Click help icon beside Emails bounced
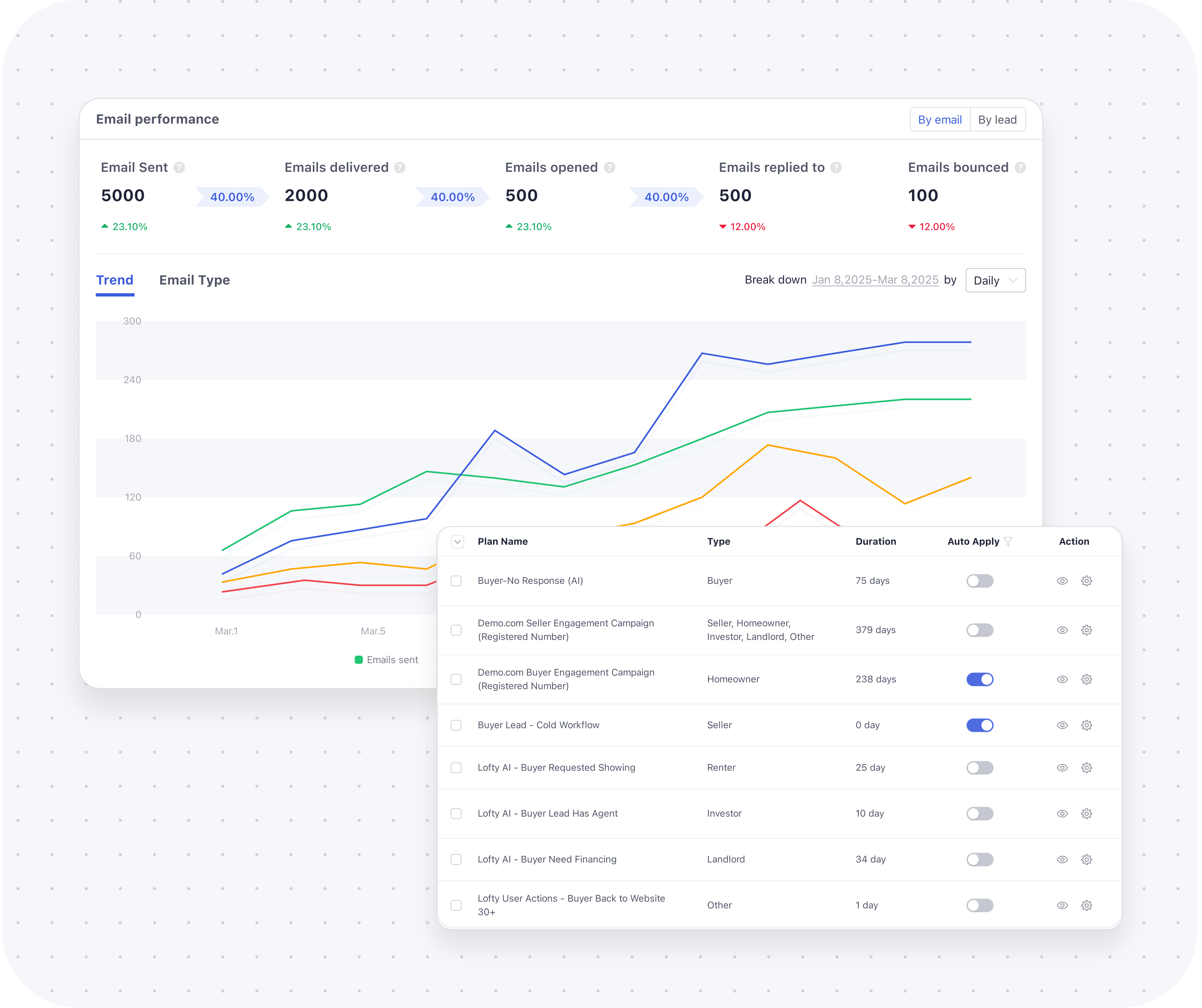The image size is (1202, 1008). coord(1020,168)
